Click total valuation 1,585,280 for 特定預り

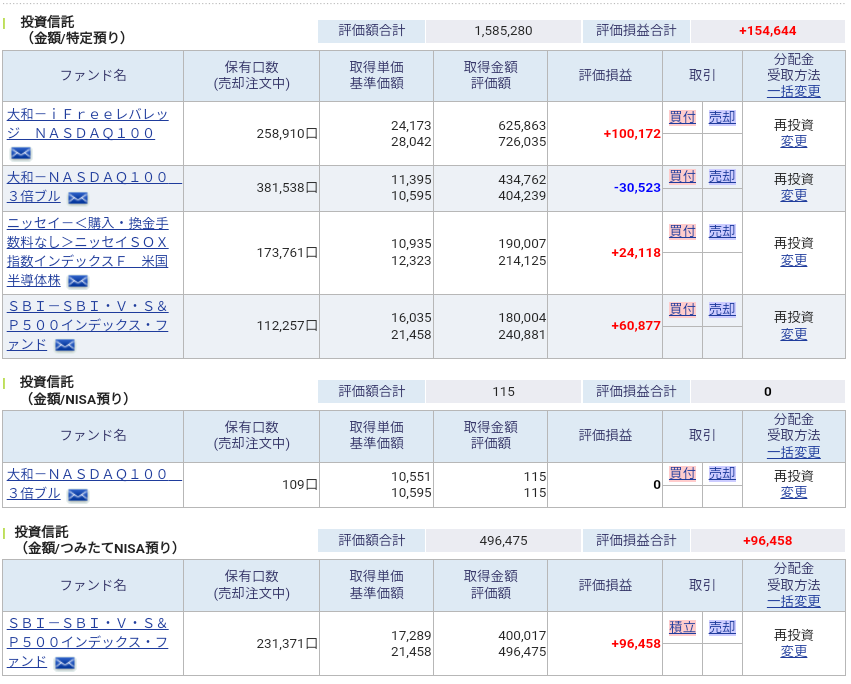pos(503,31)
